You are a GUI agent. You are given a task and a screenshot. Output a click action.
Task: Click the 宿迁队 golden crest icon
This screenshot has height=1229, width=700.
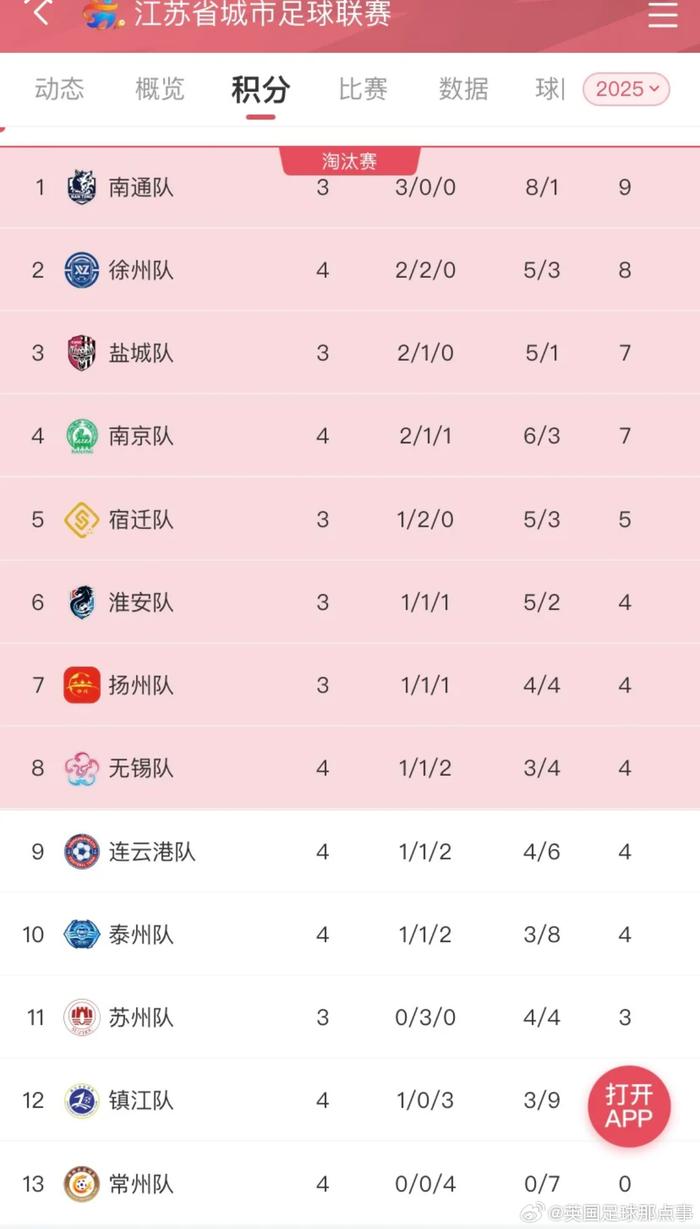(81, 519)
